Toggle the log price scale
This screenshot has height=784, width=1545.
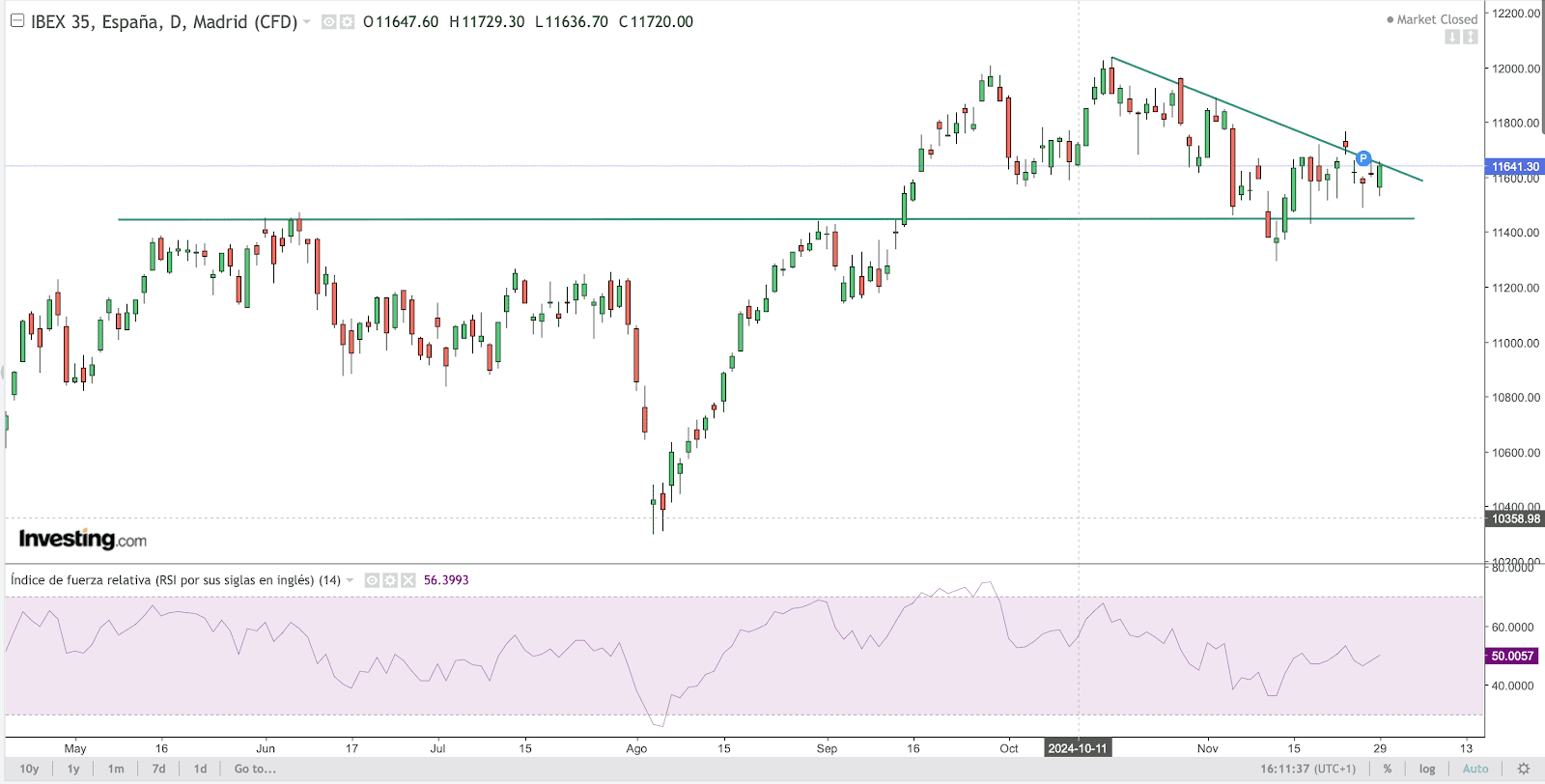pyautogui.click(x=1427, y=769)
